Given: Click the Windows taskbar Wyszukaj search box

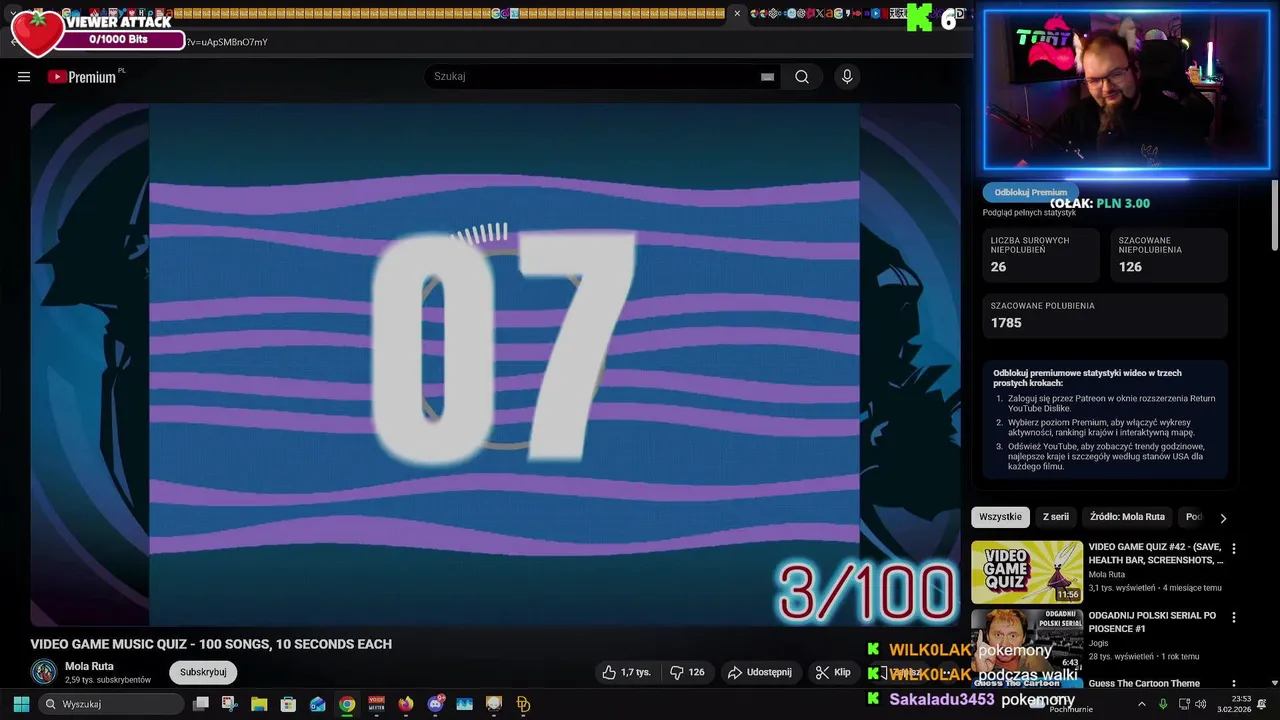Looking at the screenshot, I should (x=112, y=704).
